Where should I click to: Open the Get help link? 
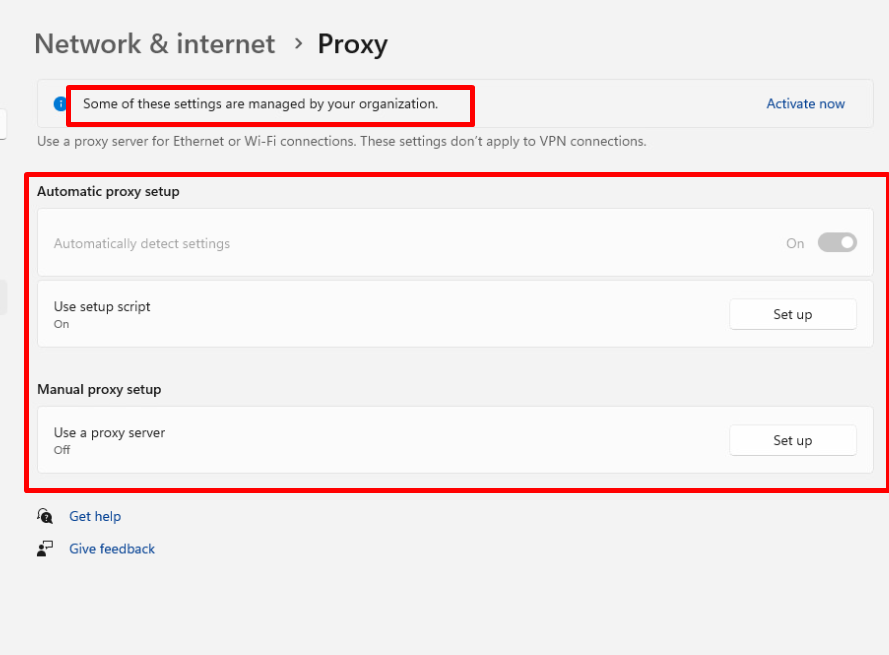(95, 516)
